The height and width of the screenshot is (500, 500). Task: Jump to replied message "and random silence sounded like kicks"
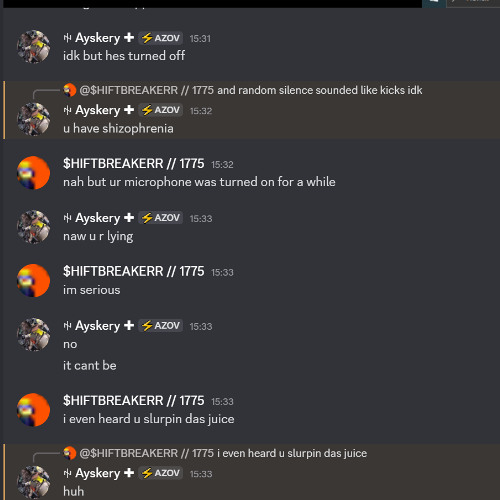tap(320, 90)
